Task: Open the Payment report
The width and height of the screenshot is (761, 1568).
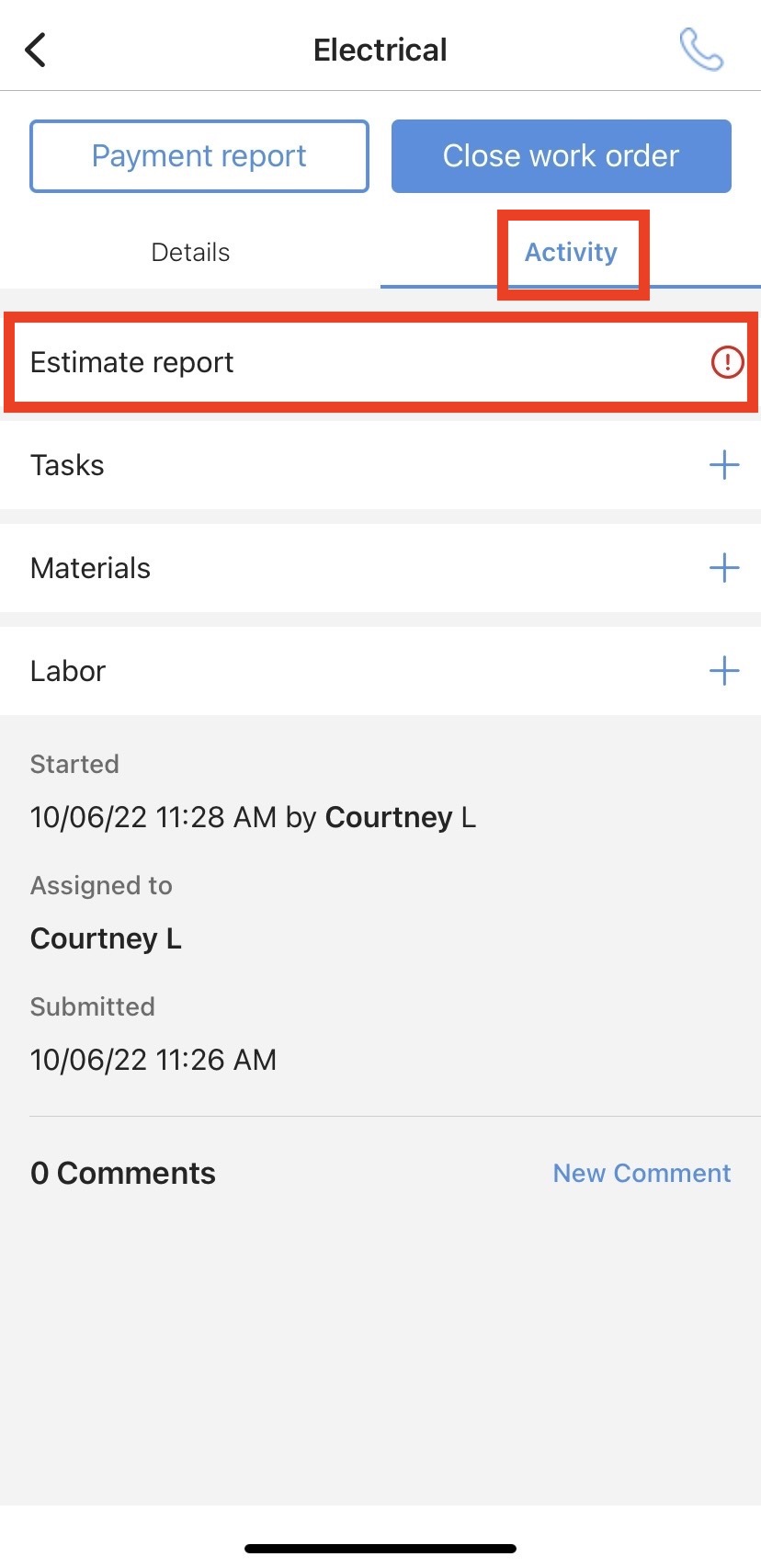Action: [199, 156]
